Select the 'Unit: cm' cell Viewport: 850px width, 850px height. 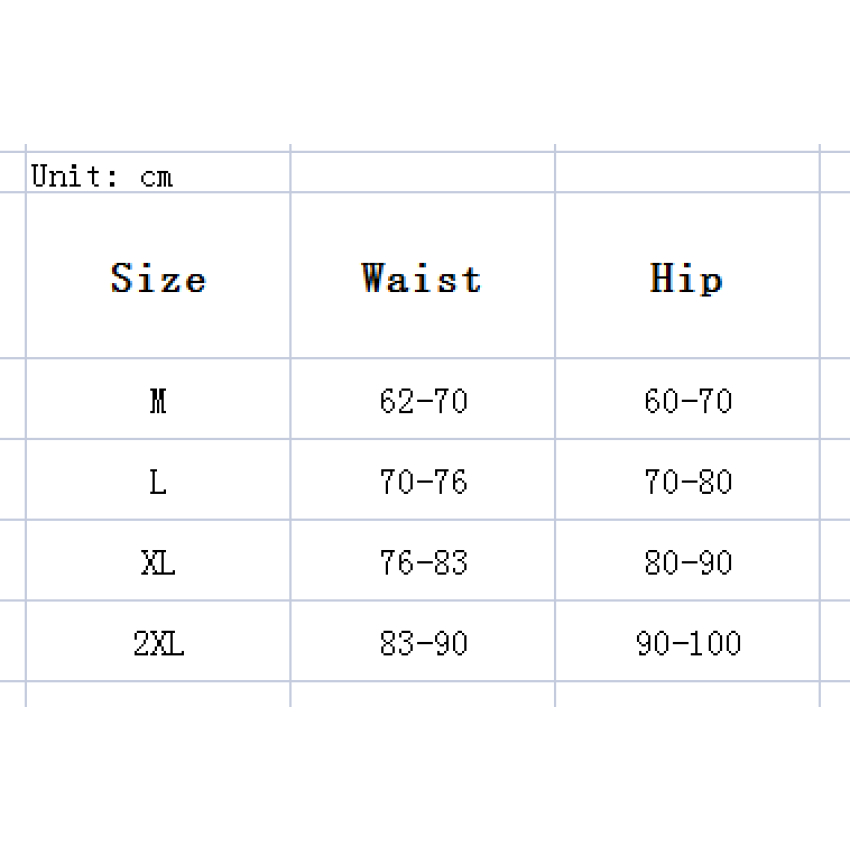click(x=158, y=172)
